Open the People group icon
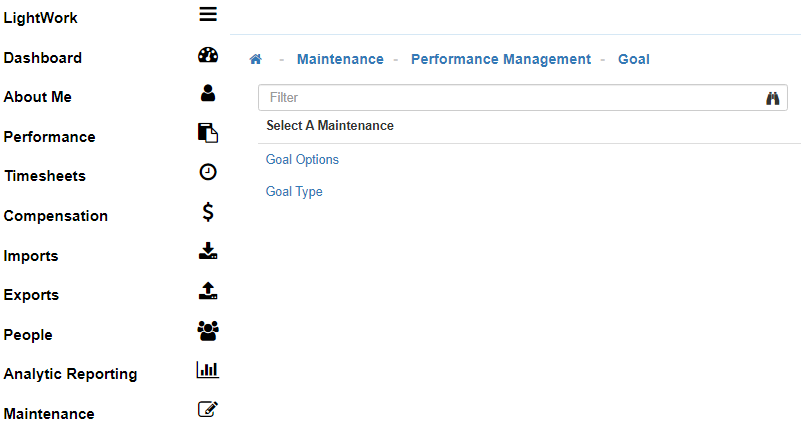Screen dimensions: 801x439 coord(207,331)
